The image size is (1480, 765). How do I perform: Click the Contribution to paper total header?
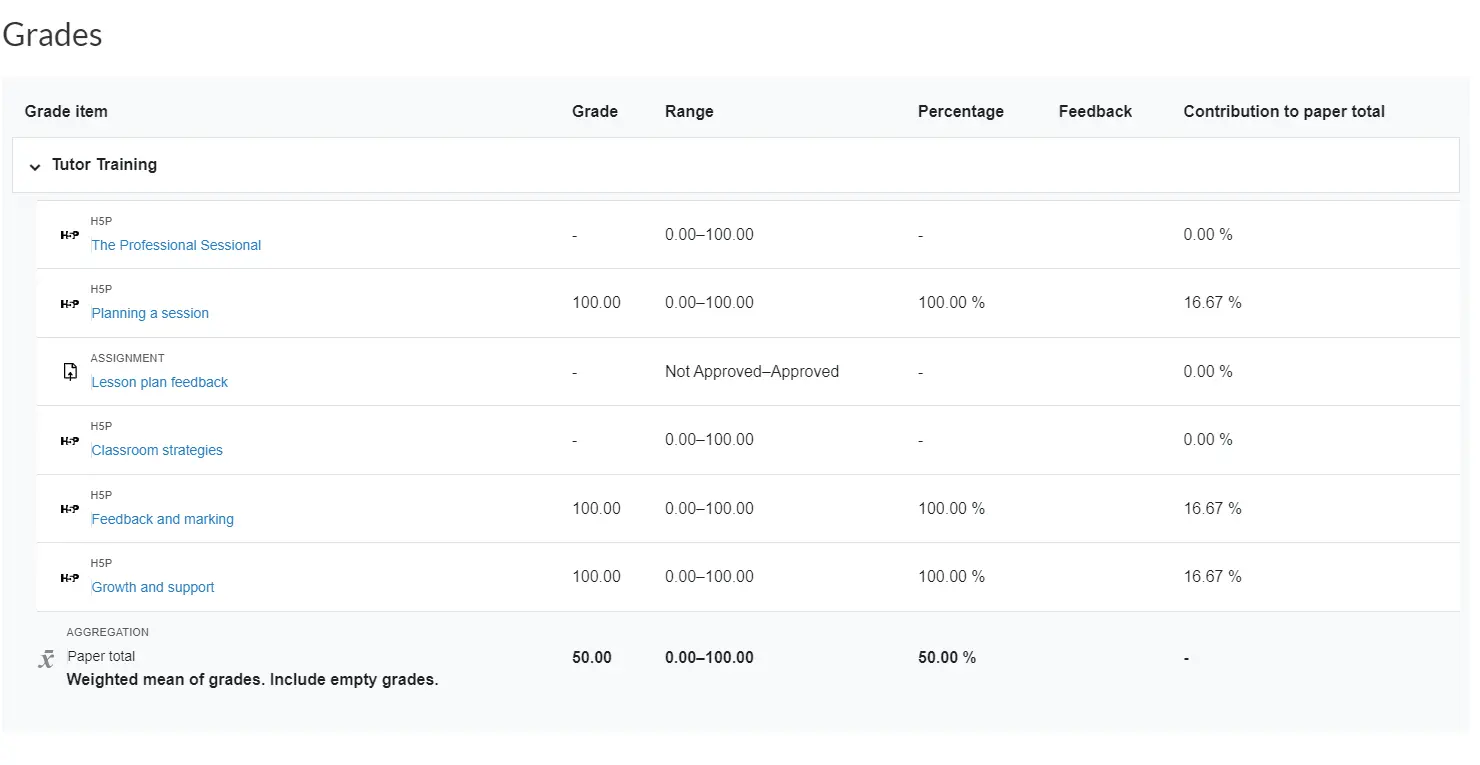point(1283,111)
